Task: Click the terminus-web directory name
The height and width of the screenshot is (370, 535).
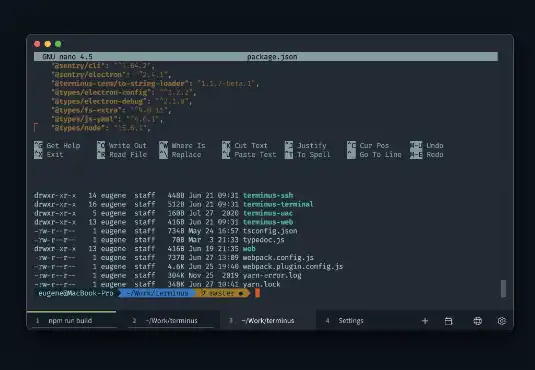Action: click(268, 222)
